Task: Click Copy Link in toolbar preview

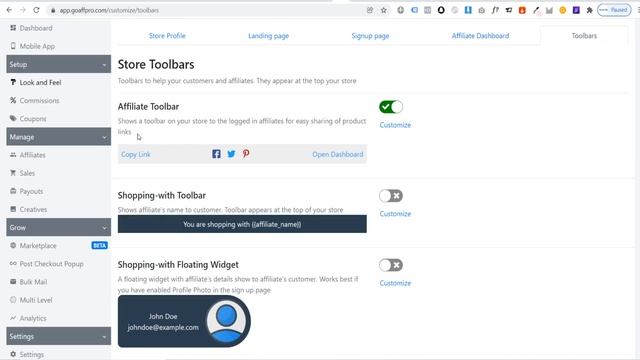Action: [x=136, y=154]
